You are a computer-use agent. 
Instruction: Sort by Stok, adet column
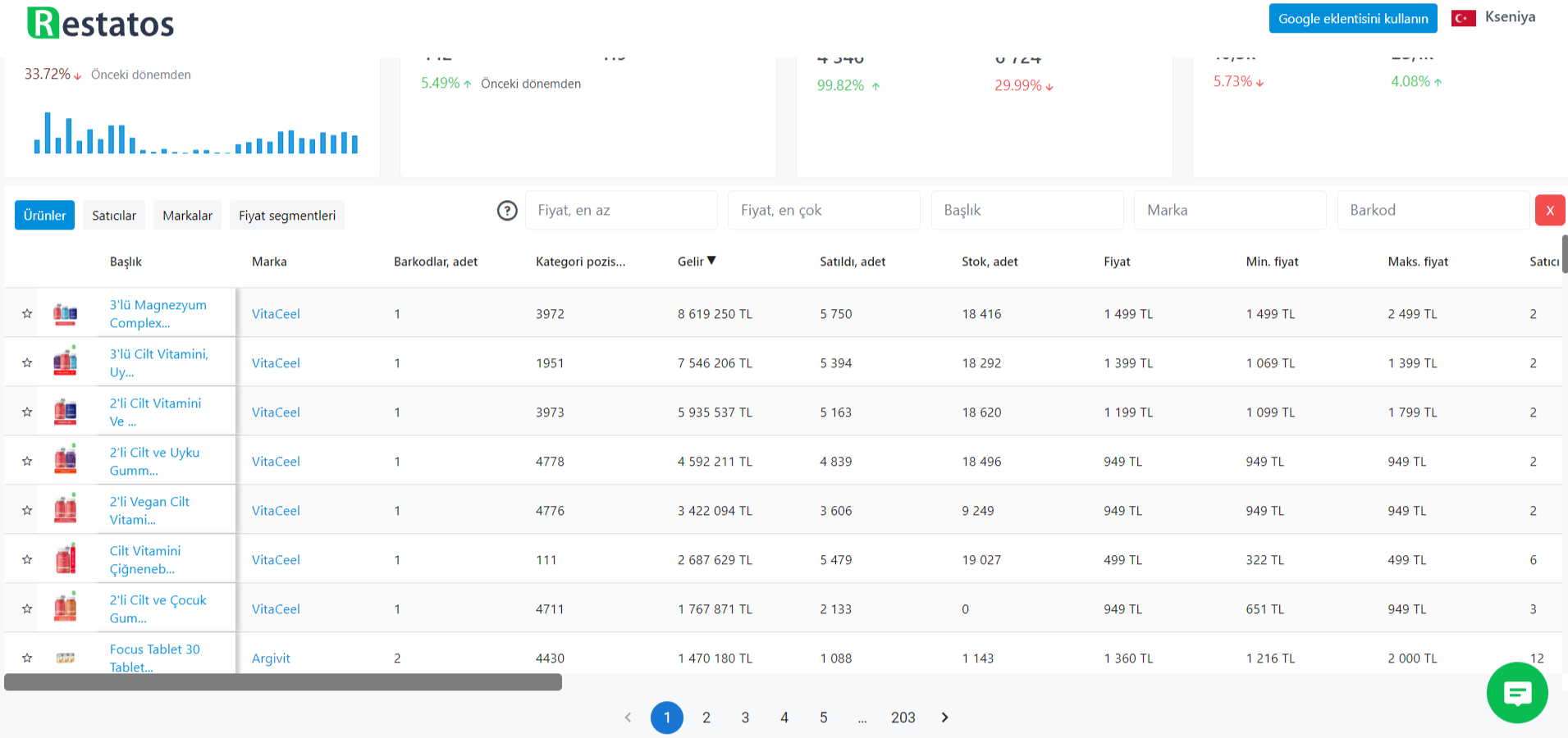click(x=990, y=262)
